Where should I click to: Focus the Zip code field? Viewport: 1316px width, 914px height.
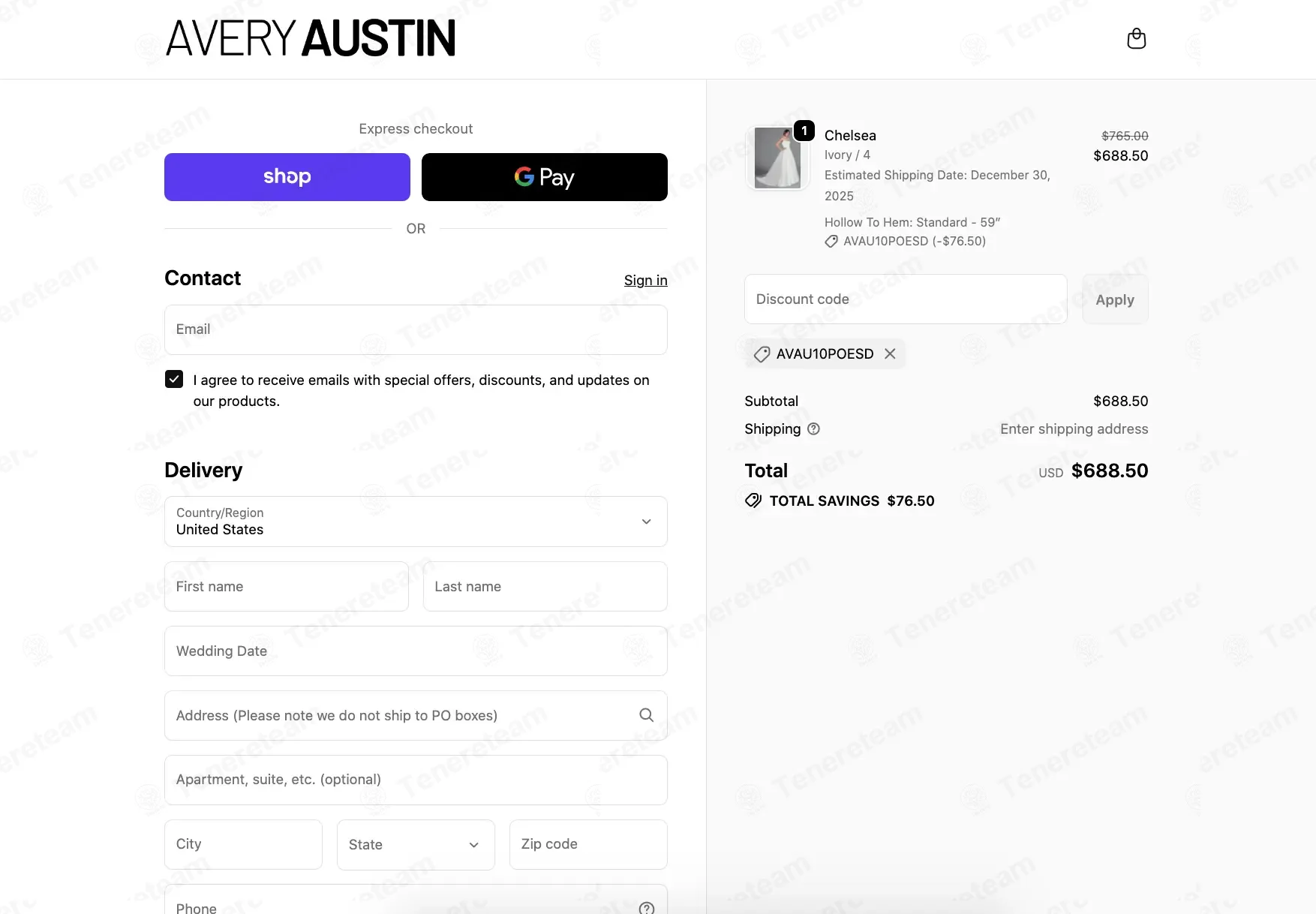point(588,845)
